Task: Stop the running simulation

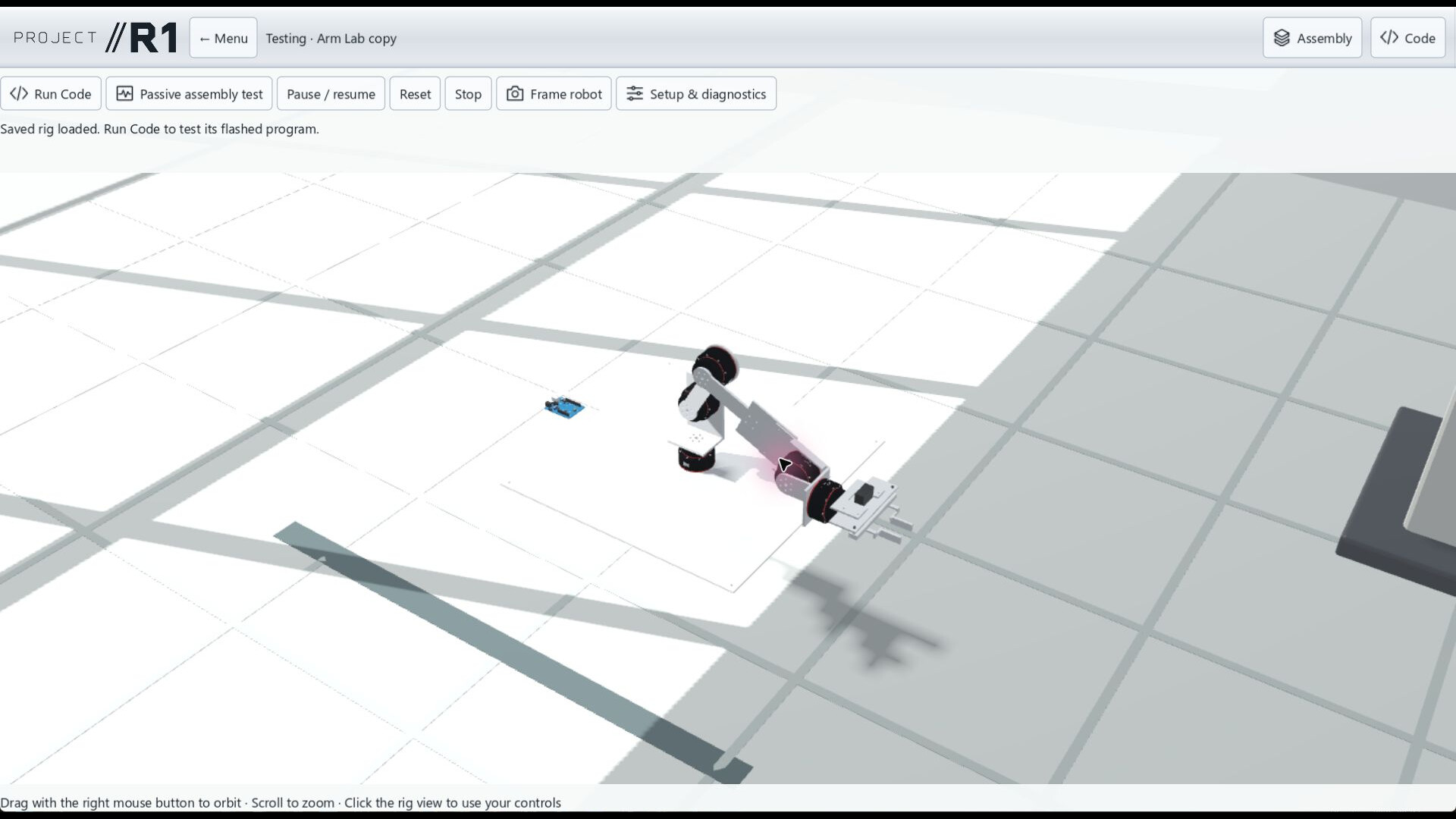Action: 468,94
